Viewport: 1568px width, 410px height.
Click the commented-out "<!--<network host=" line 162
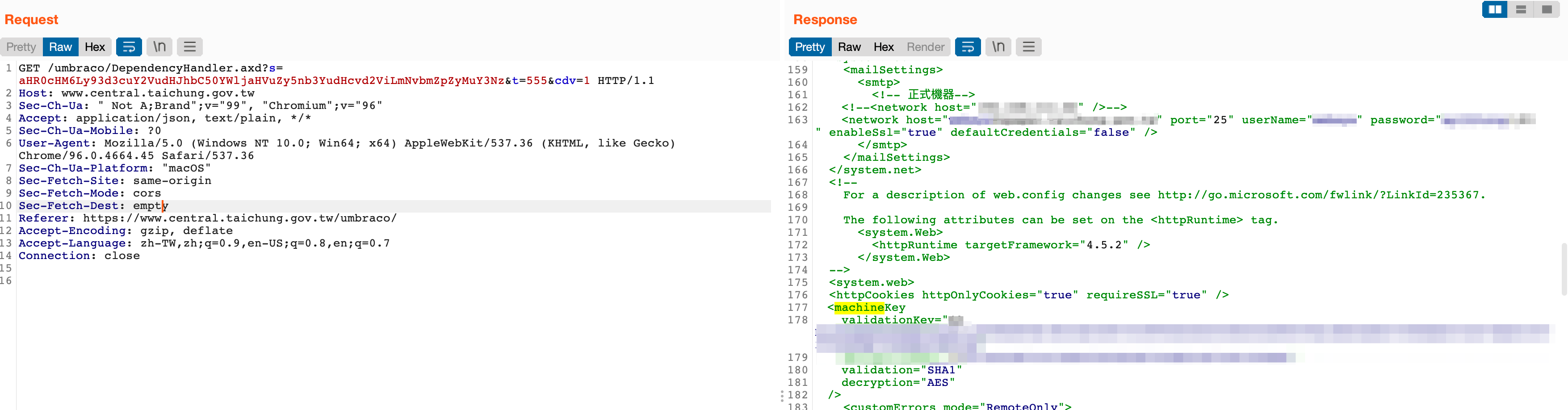tap(984, 107)
